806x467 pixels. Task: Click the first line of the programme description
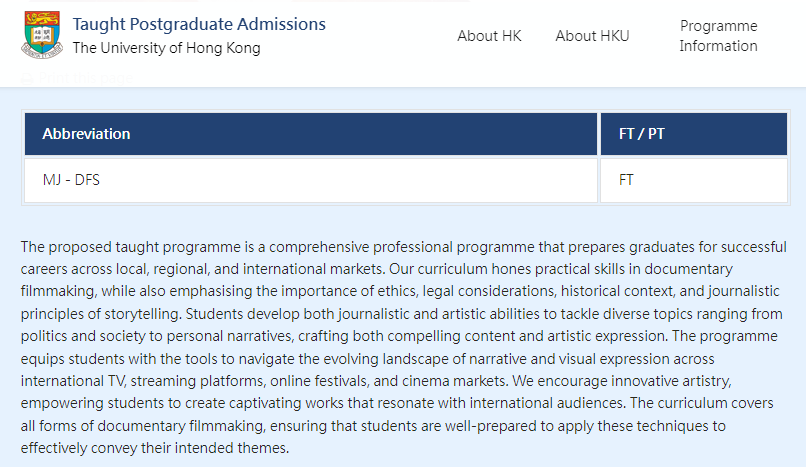pos(404,247)
